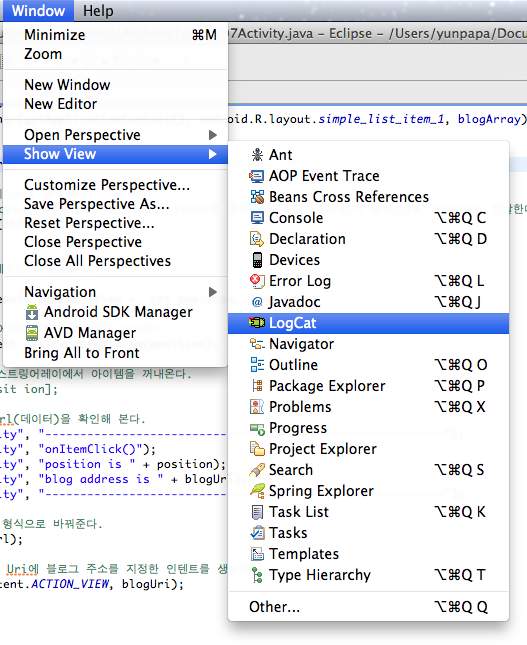Click the Search flashlight icon
Image resolution: width=527 pixels, height=645 pixels.
pyautogui.click(x=257, y=470)
